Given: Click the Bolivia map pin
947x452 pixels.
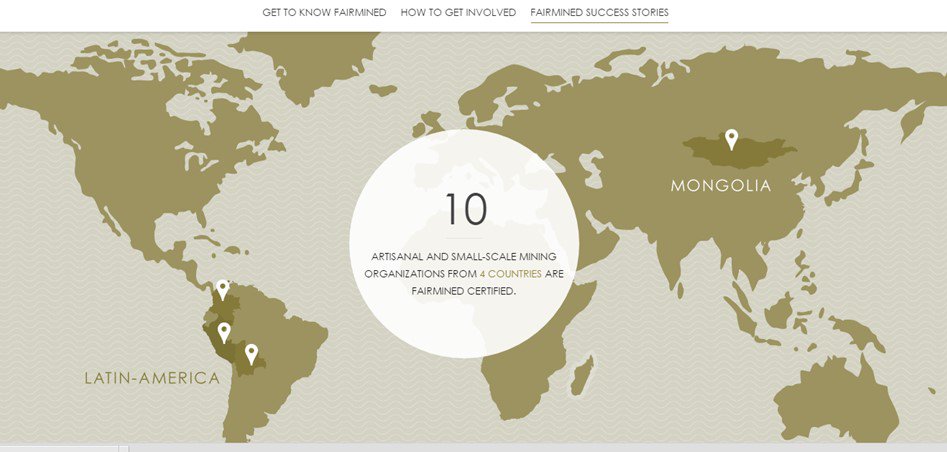Looking at the screenshot, I should [x=251, y=354].
